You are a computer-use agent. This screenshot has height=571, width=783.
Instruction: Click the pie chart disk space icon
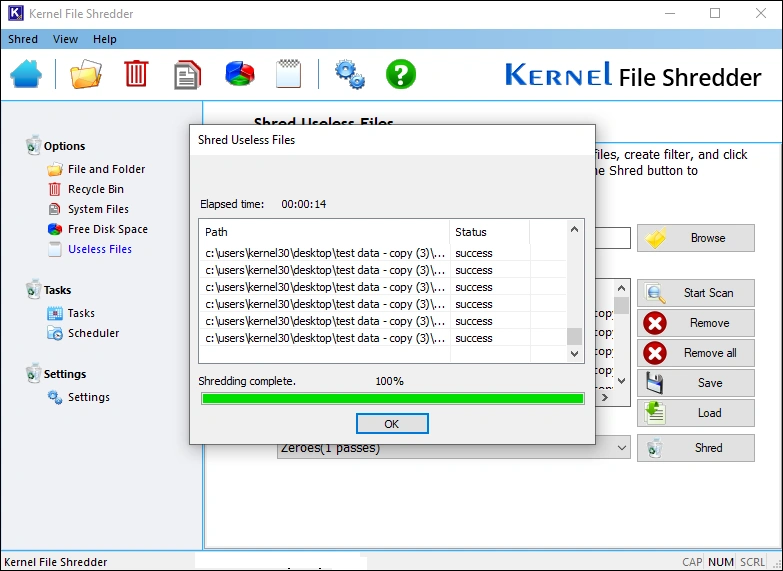click(x=239, y=75)
